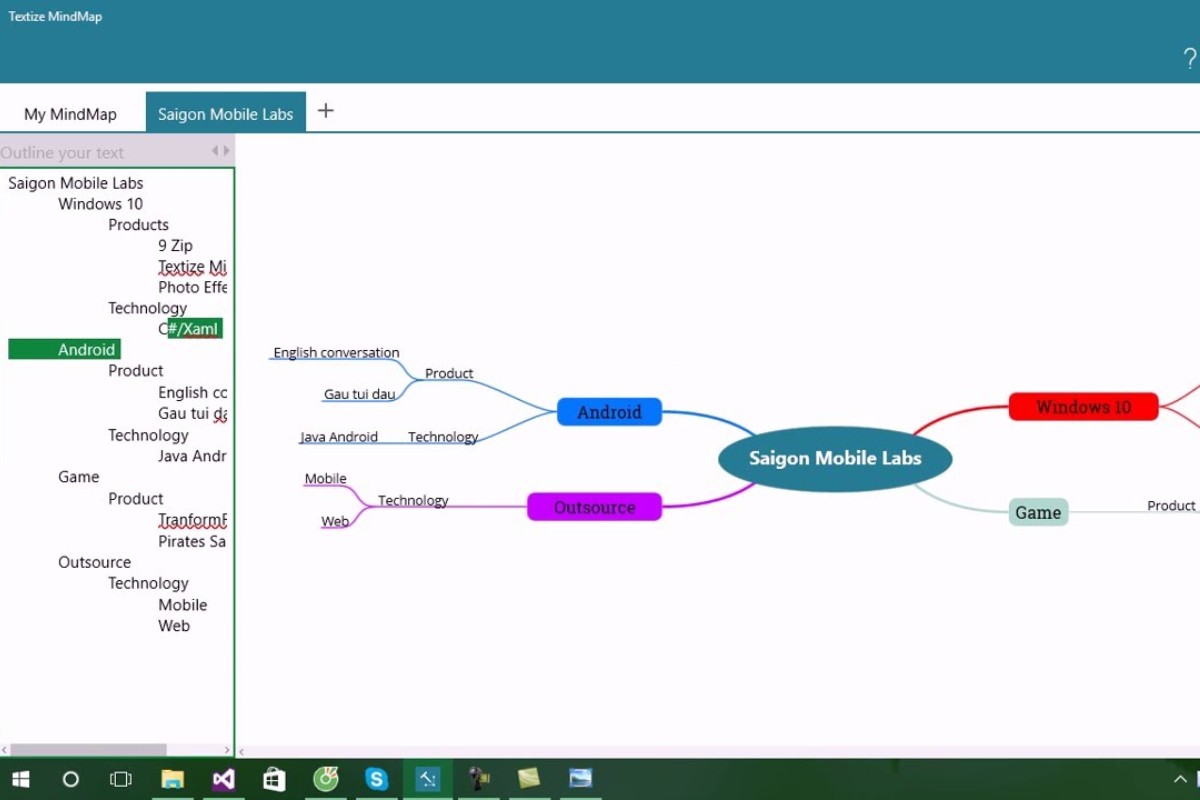Click TranformE line in outline
The image size is (1200, 800).
[192, 520]
